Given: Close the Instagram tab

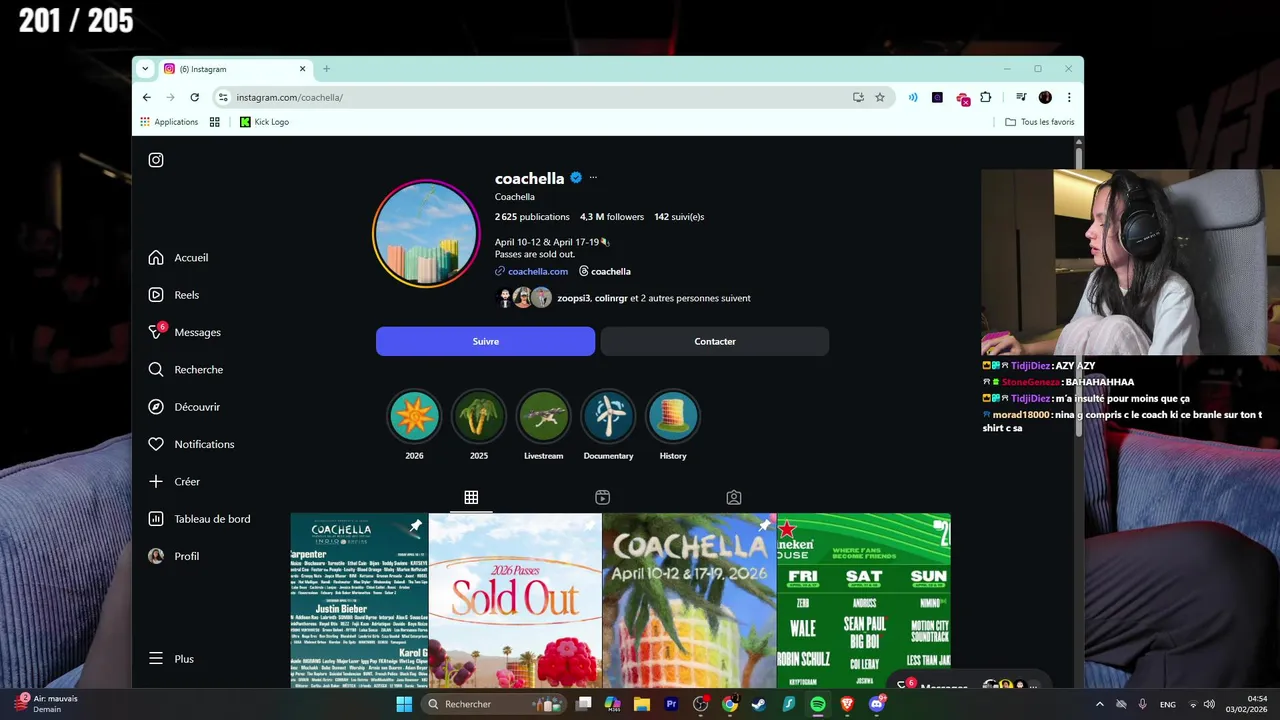Looking at the screenshot, I should [x=302, y=69].
